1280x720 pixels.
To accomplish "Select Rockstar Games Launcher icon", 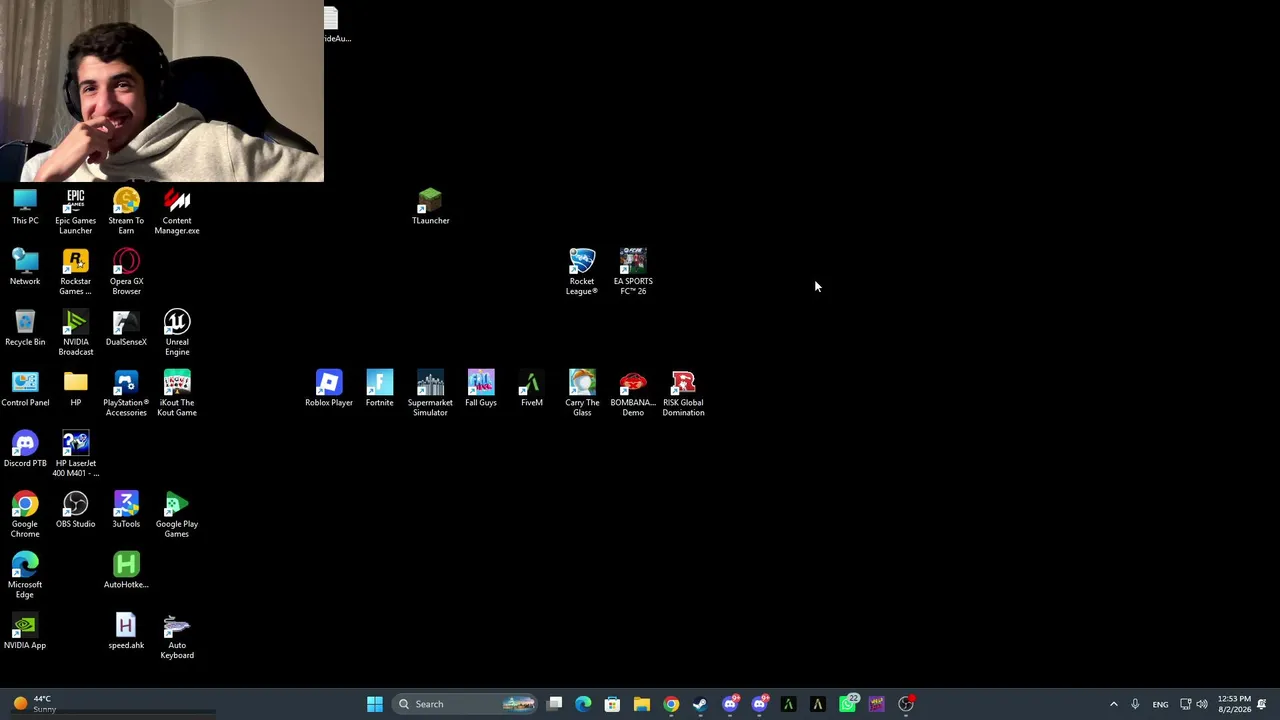I will pos(76,273).
